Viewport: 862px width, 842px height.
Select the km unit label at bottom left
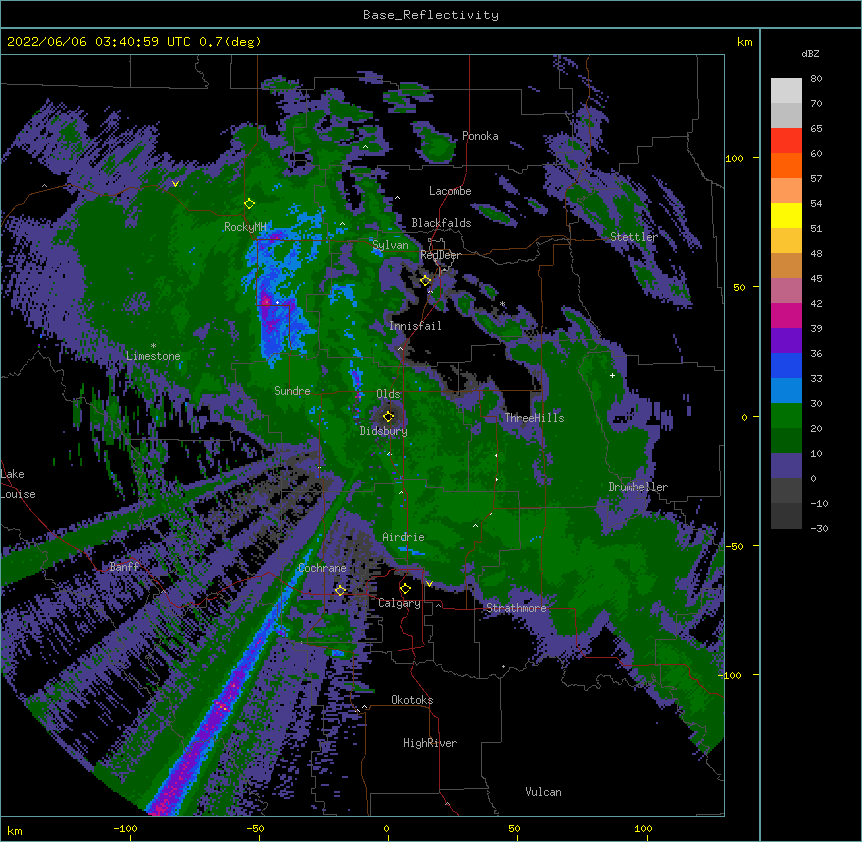point(15,831)
